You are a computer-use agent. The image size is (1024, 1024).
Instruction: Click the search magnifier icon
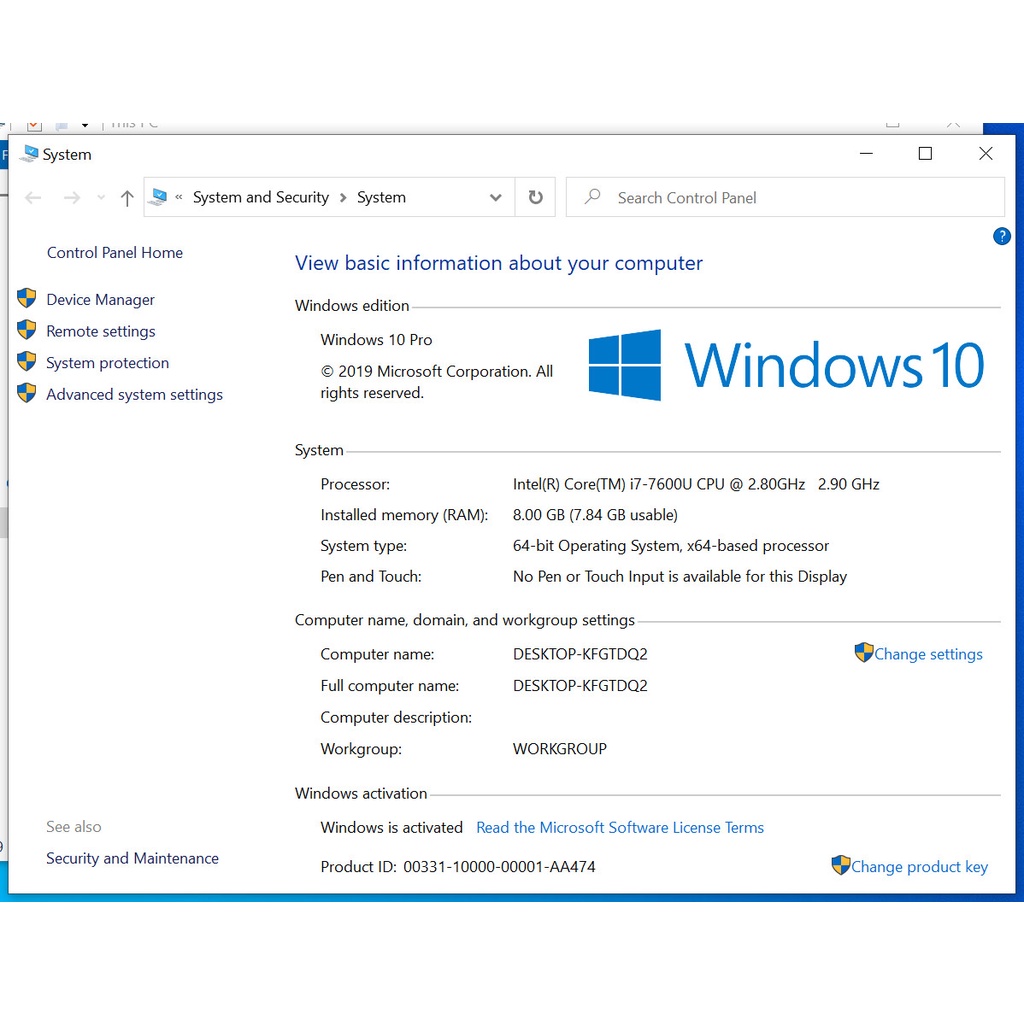pyautogui.click(x=592, y=197)
